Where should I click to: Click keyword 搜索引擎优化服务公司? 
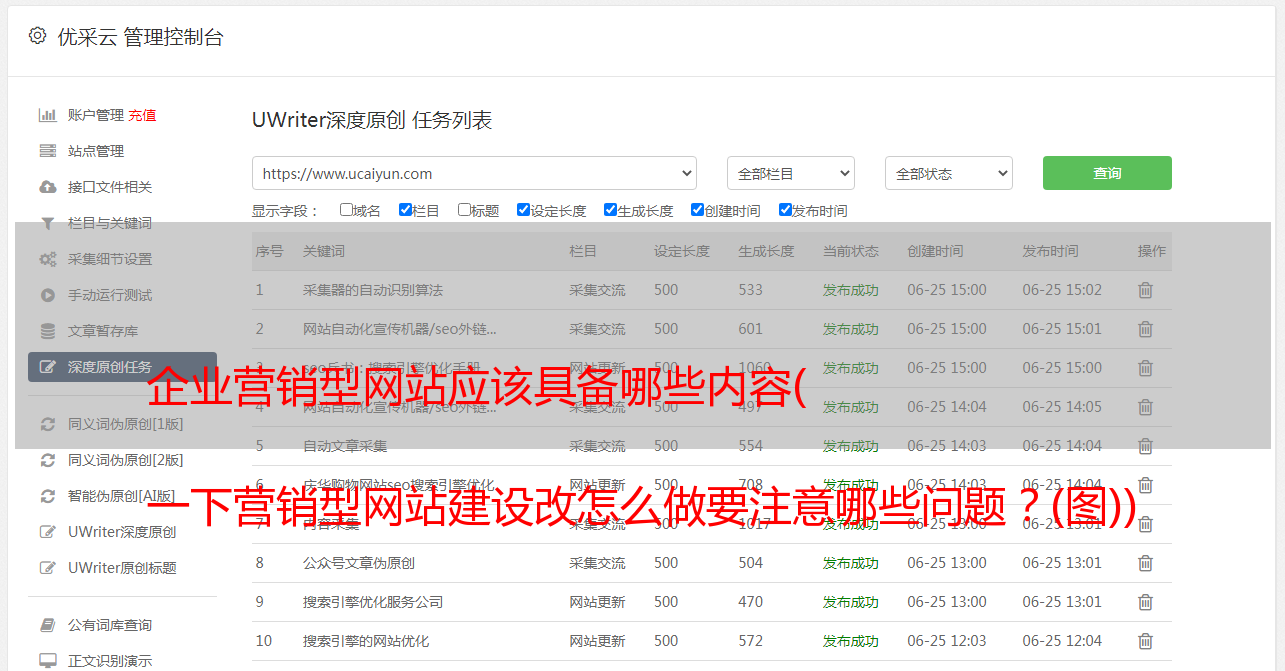click(x=373, y=602)
